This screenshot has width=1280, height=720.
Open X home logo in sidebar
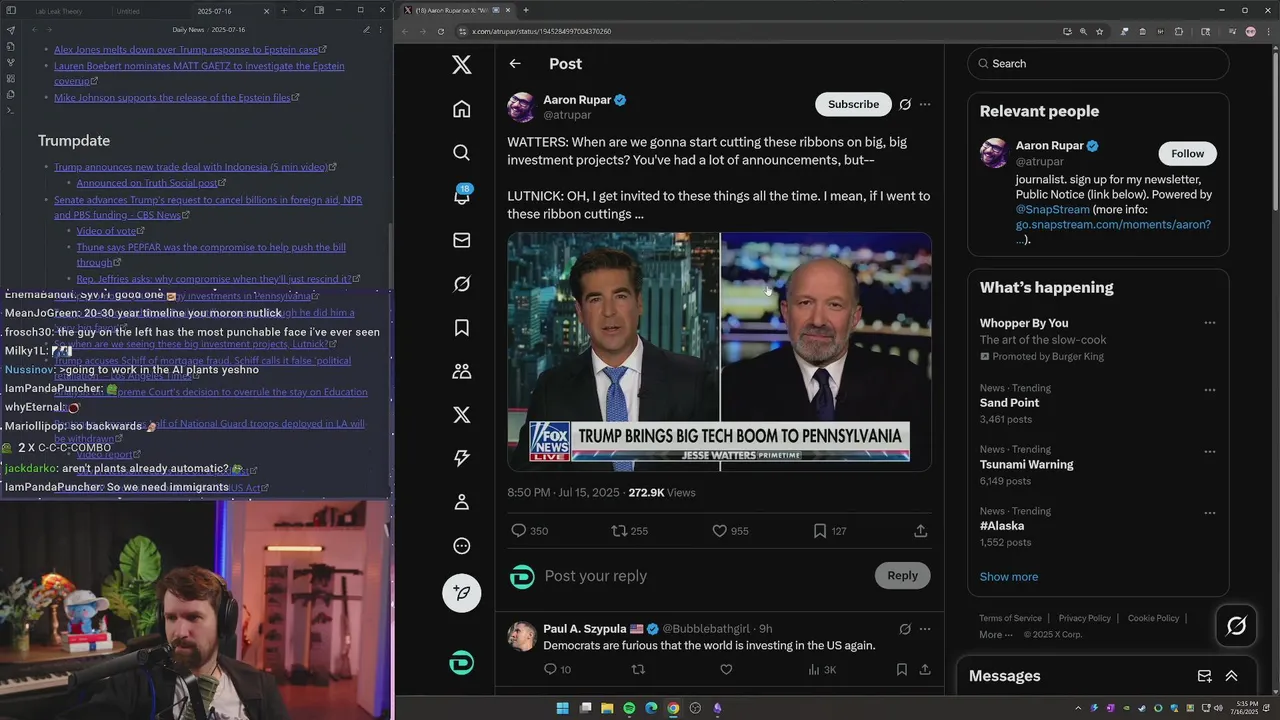point(461,64)
